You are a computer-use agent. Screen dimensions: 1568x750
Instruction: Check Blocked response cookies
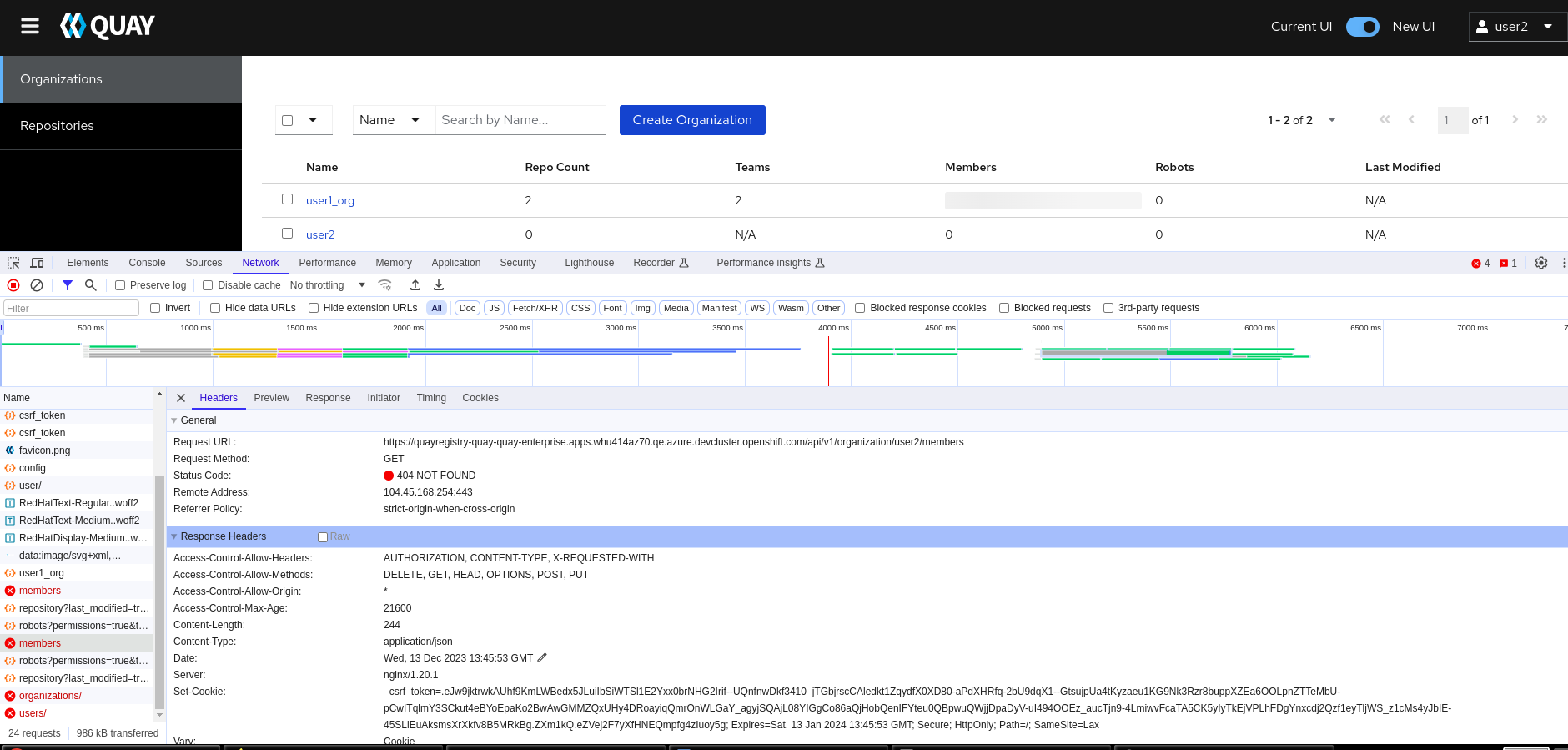(860, 308)
